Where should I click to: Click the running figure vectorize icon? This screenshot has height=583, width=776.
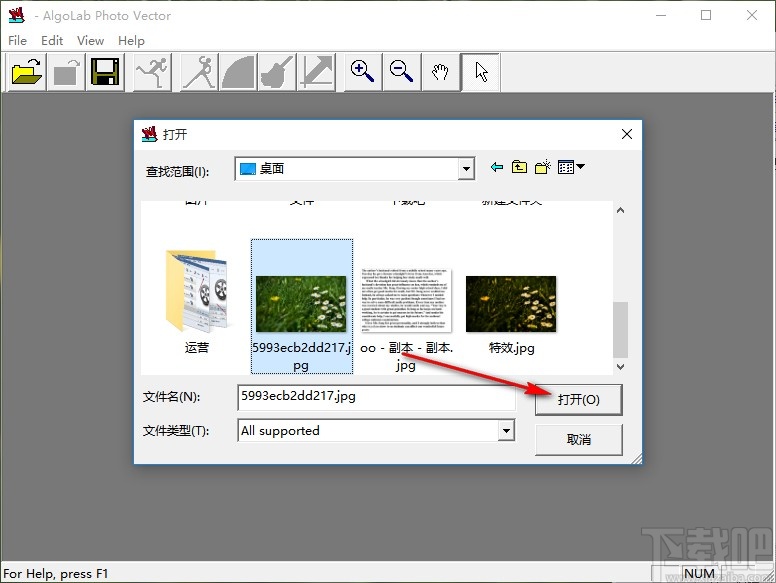[x=153, y=72]
